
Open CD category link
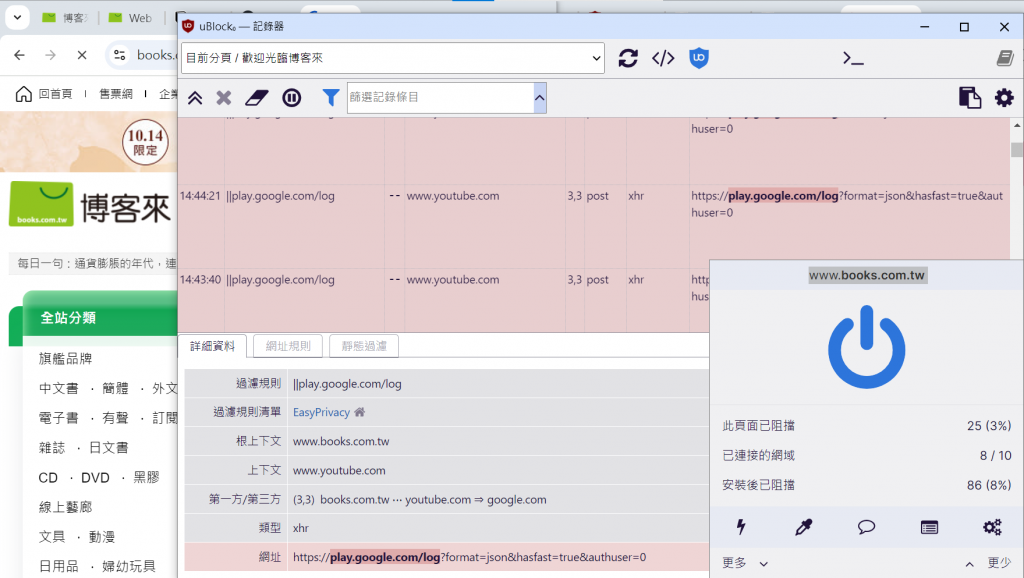(x=48, y=478)
